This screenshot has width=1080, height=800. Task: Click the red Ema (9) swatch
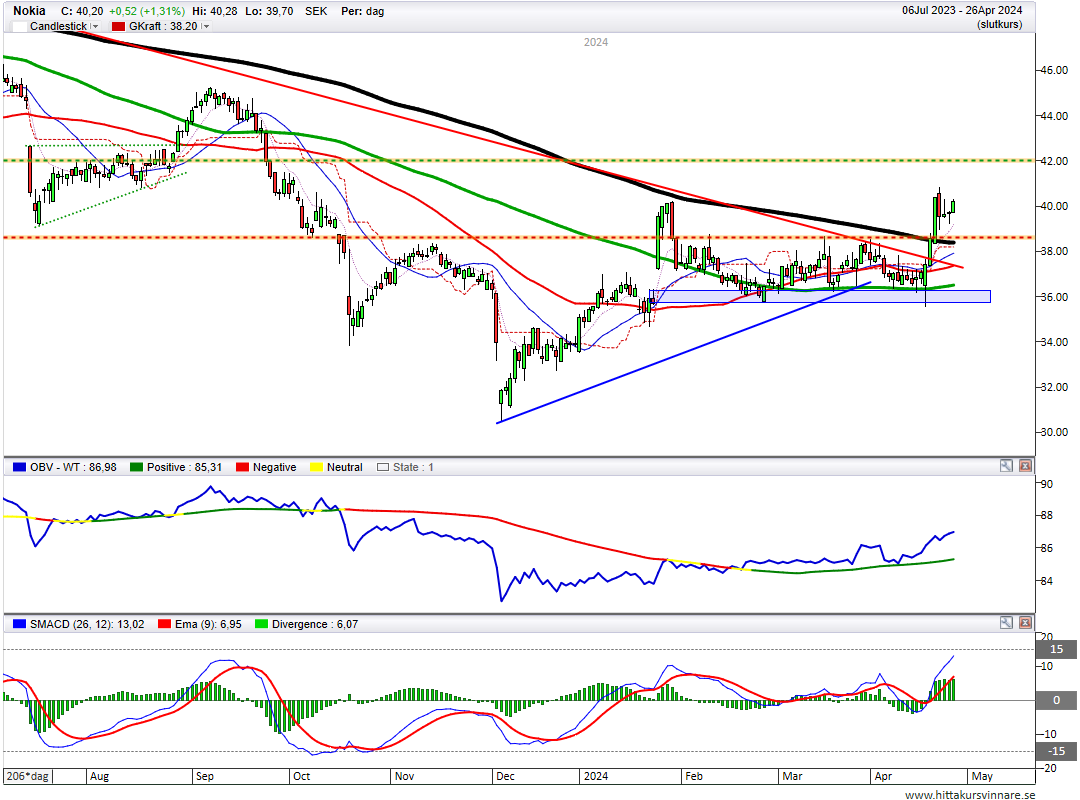coord(165,624)
